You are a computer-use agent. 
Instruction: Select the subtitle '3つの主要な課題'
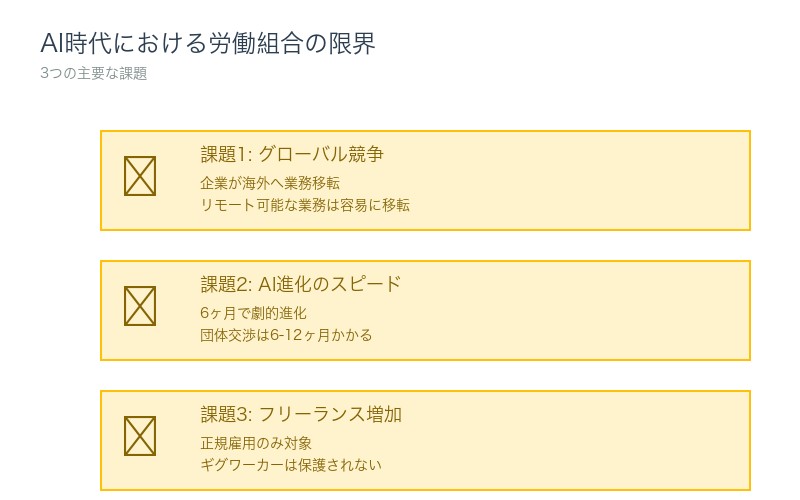pos(94,74)
